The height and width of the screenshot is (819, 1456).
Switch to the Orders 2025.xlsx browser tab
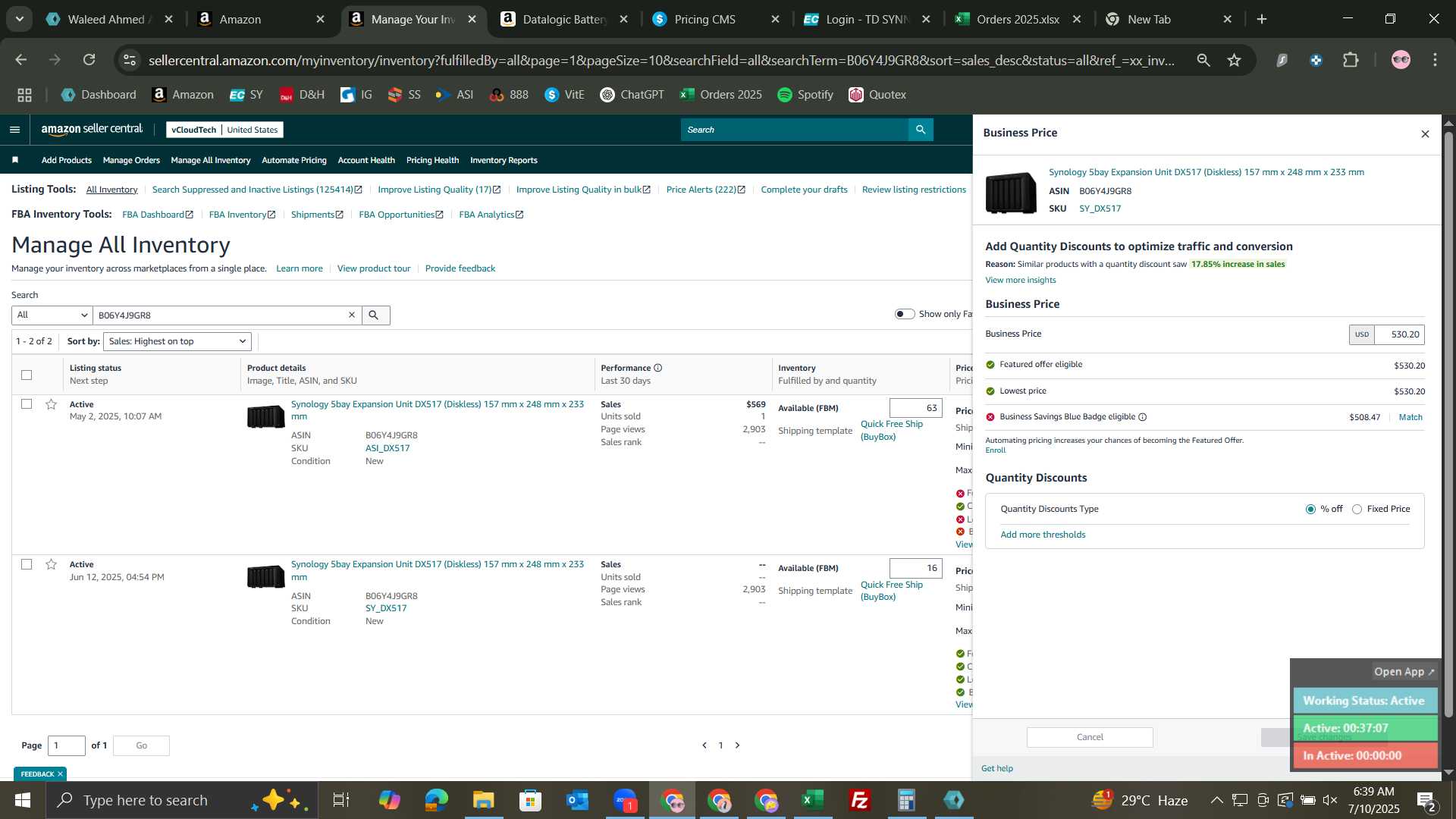tap(1019, 19)
